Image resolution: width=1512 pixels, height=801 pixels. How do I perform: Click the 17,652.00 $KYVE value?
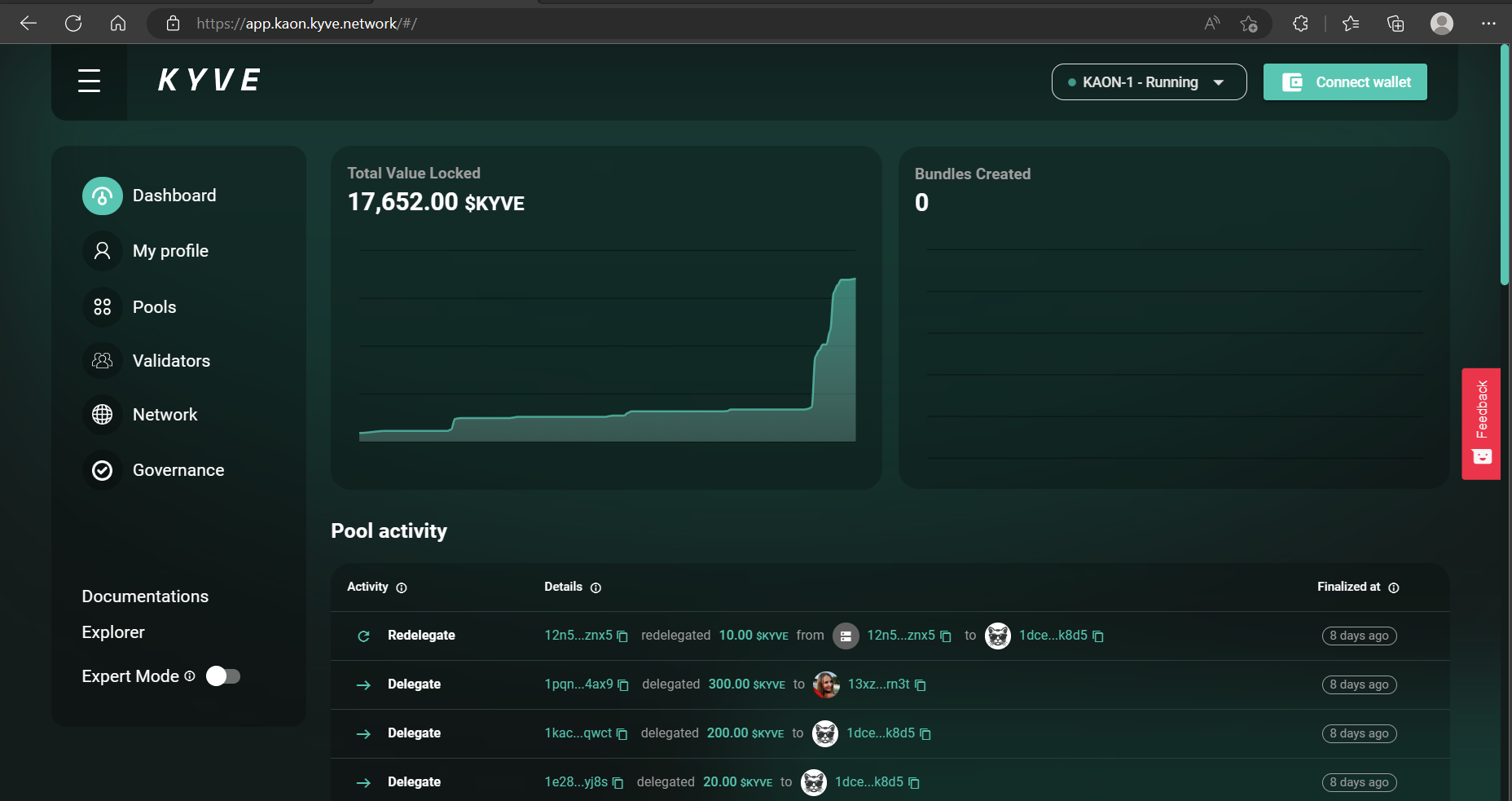coord(436,202)
